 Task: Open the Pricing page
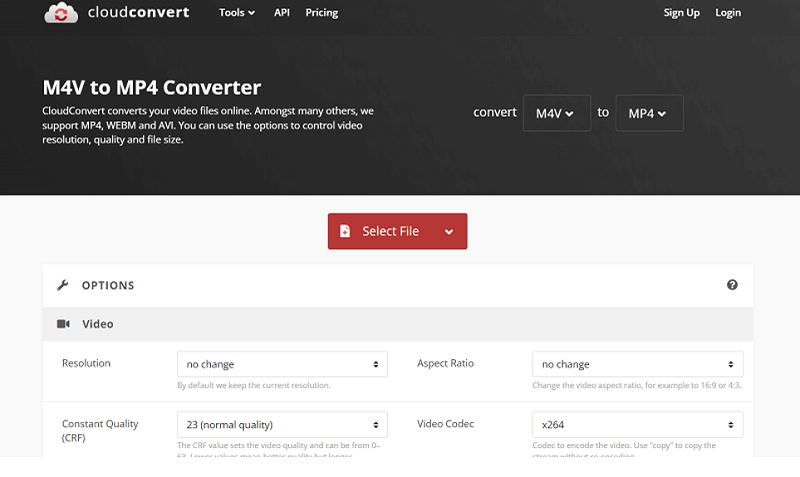pyautogui.click(x=321, y=13)
